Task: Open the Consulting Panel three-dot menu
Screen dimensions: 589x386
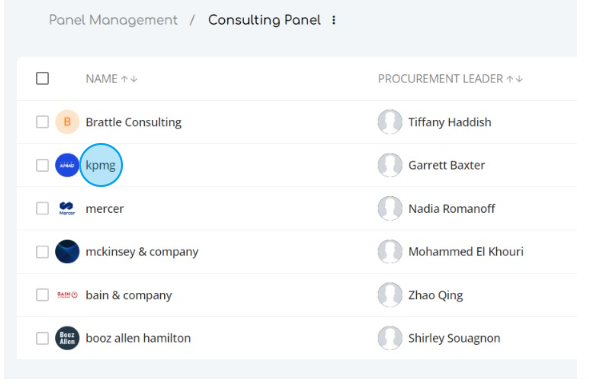Action: tap(334, 20)
